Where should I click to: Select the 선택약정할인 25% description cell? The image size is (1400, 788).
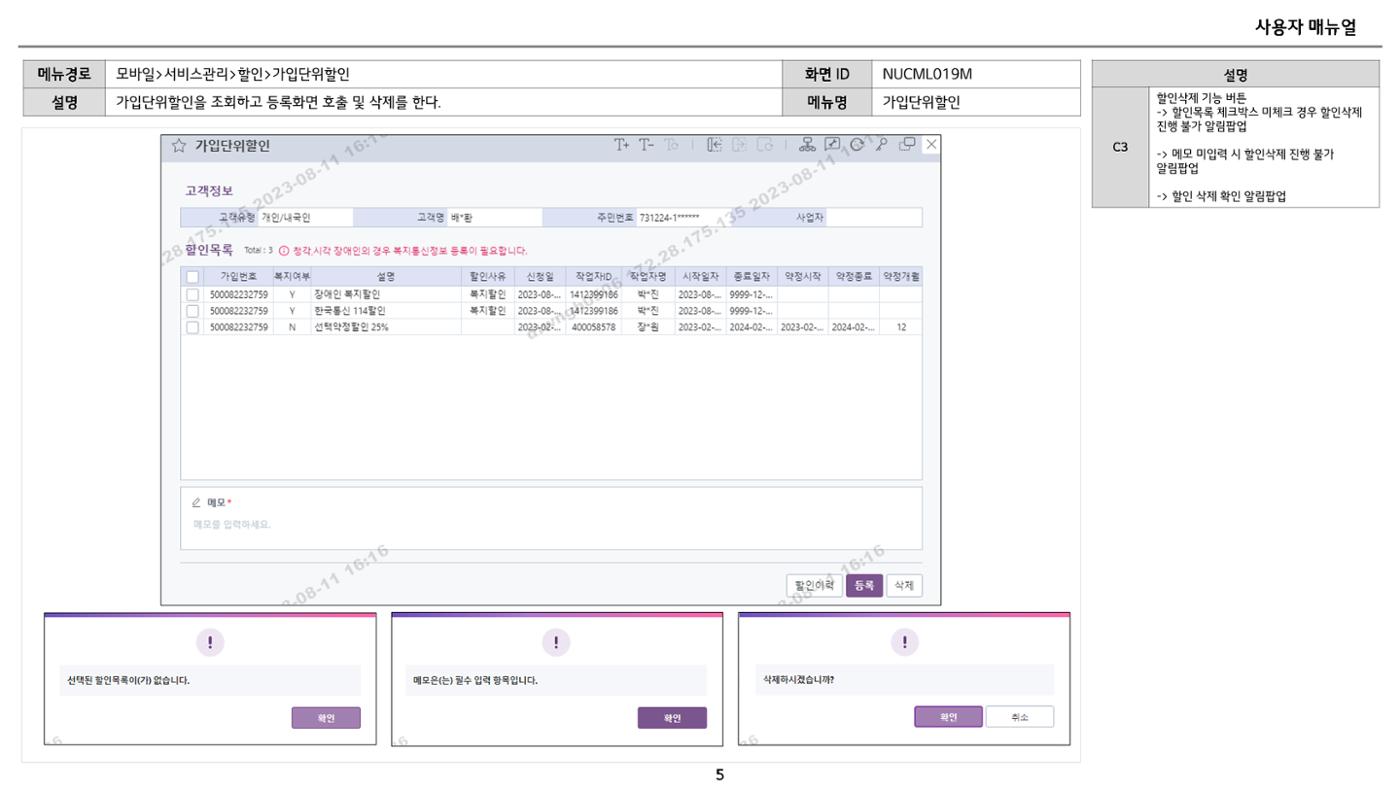386,327
